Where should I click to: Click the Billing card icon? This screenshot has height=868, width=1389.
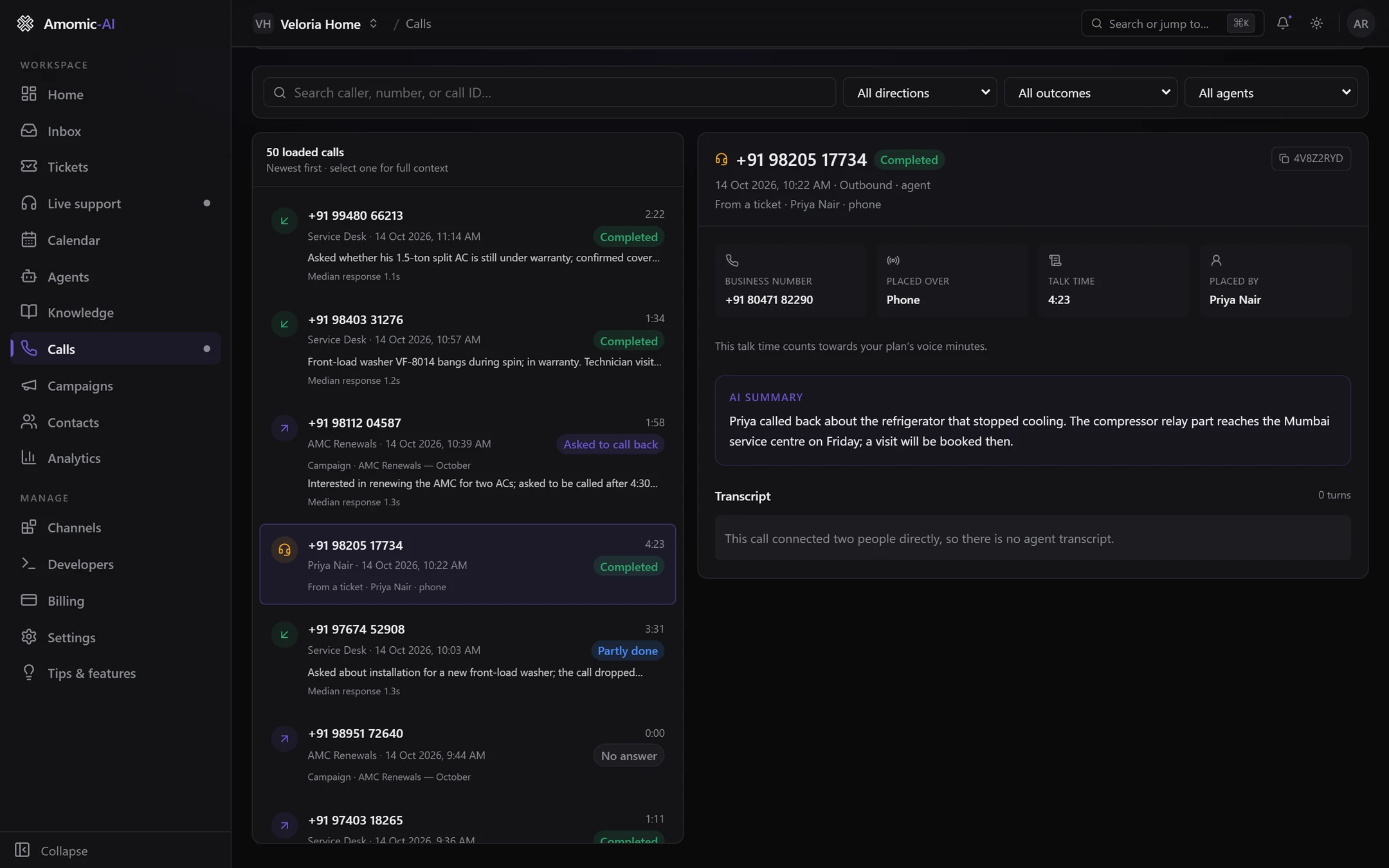28,600
